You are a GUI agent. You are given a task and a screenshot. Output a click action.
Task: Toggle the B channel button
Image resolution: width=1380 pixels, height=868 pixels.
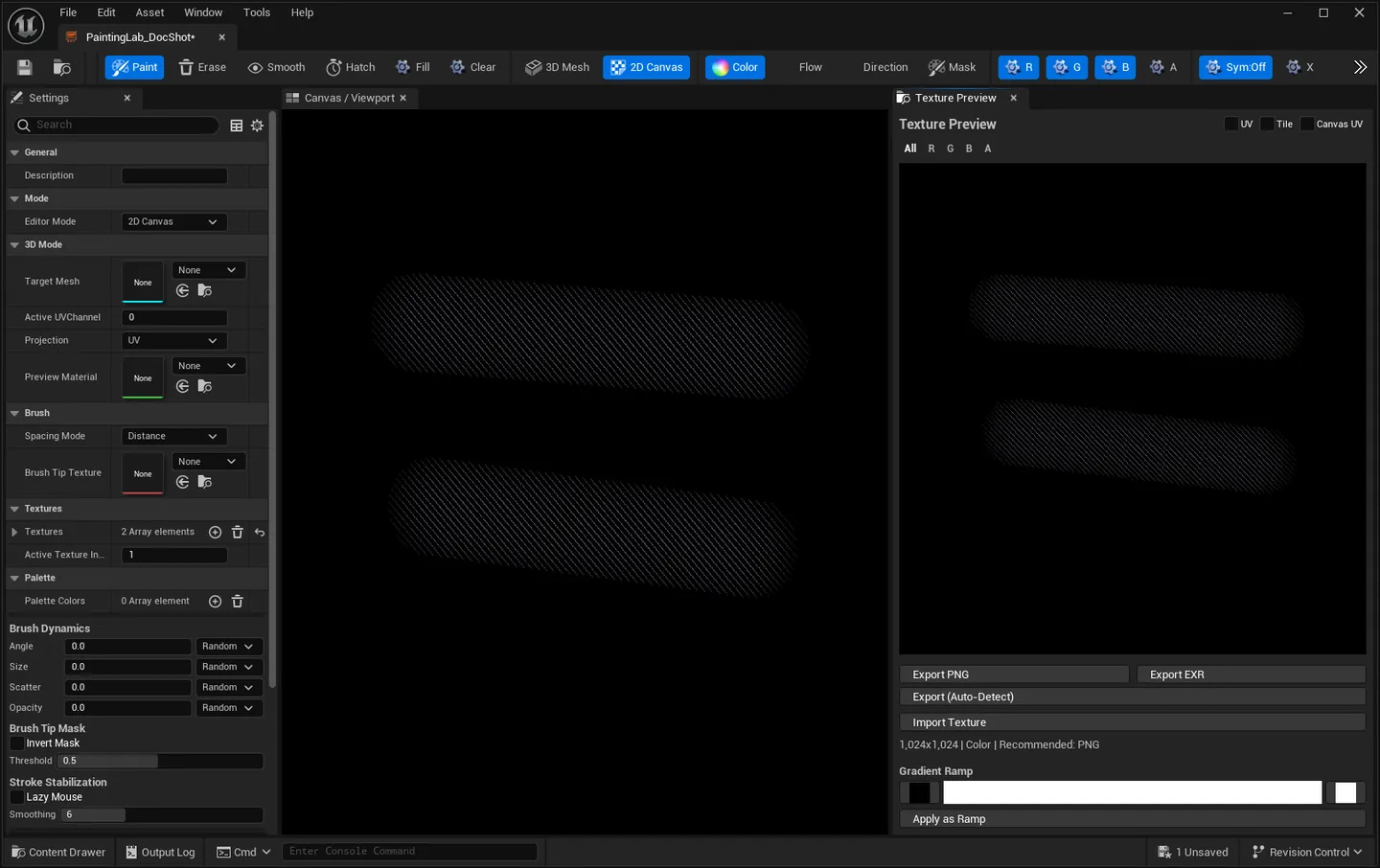(x=1115, y=67)
